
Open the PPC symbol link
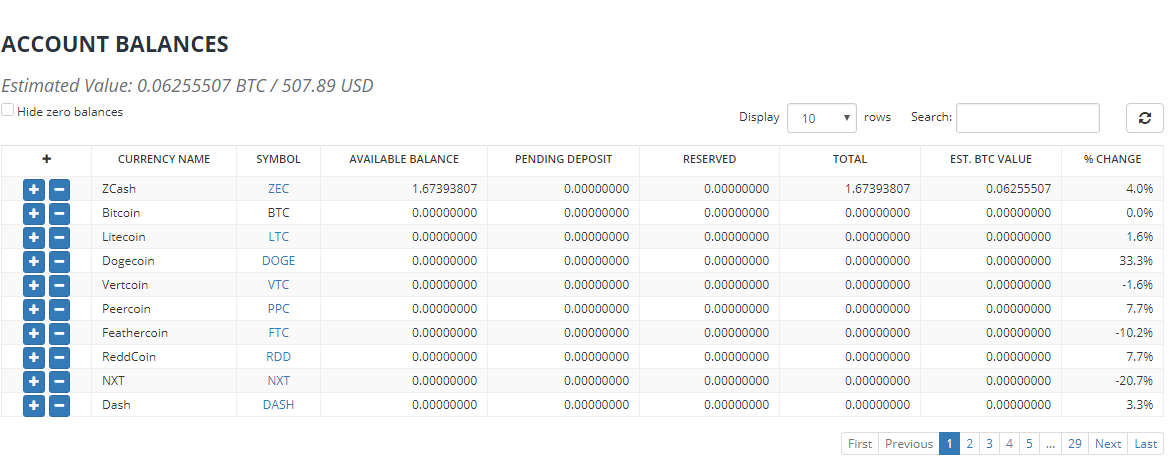pos(278,309)
